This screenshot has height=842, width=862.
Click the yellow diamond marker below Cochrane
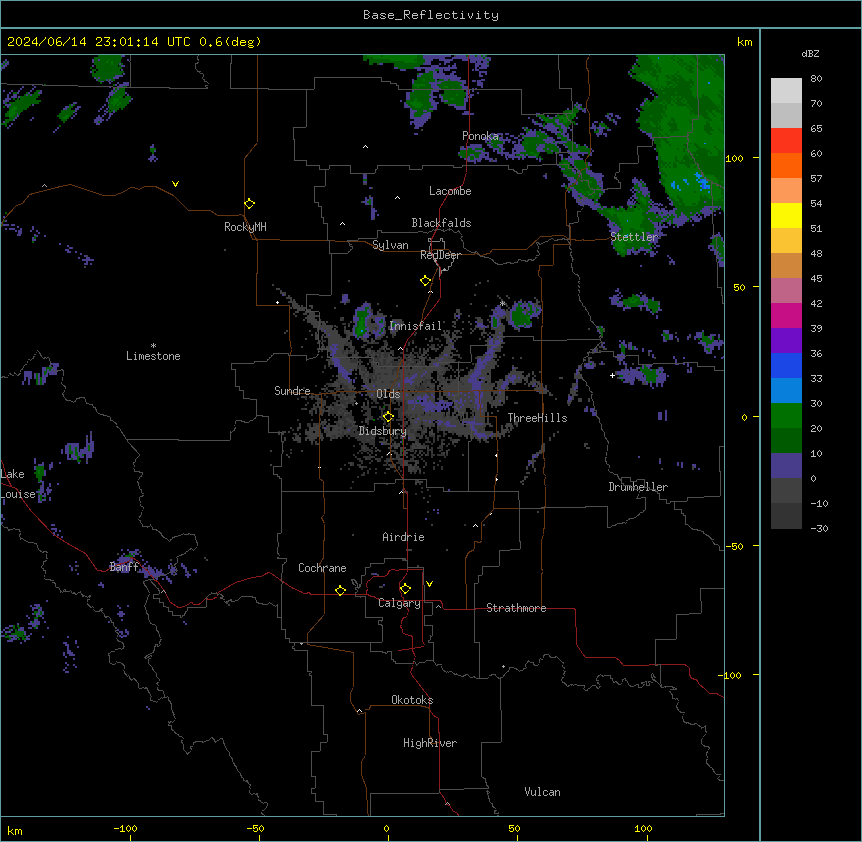(340, 590)
